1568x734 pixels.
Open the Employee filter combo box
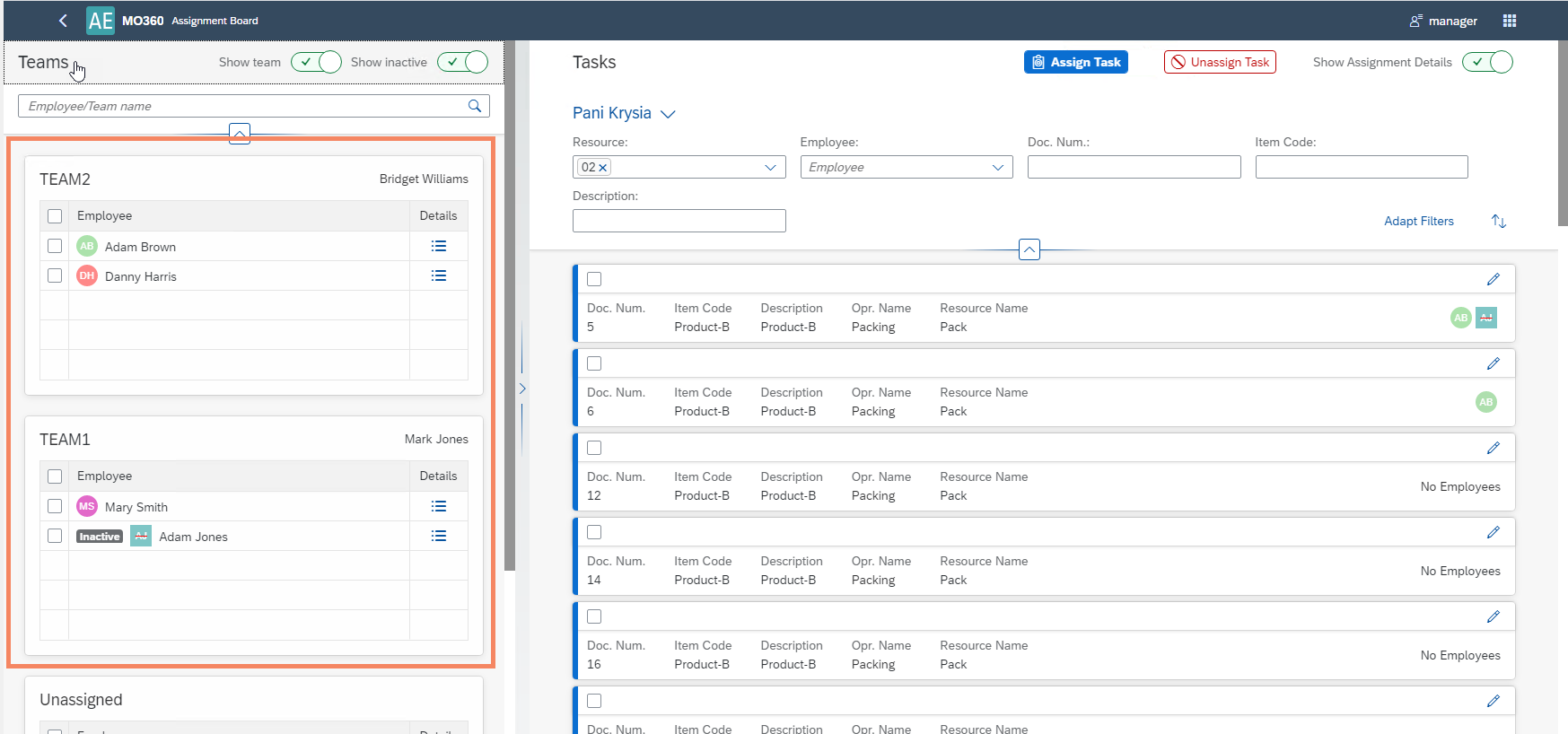click(997, 168)
